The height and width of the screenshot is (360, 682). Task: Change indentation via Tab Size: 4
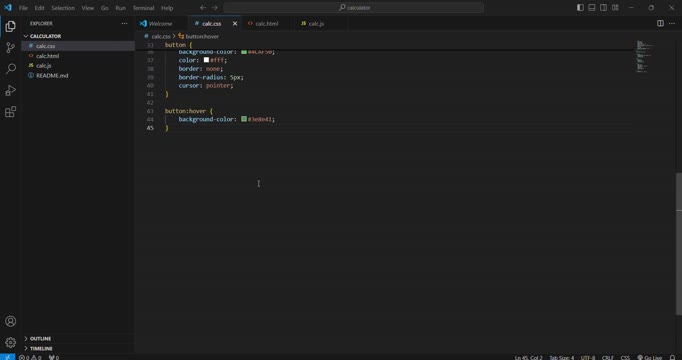(x=562, y=357)
